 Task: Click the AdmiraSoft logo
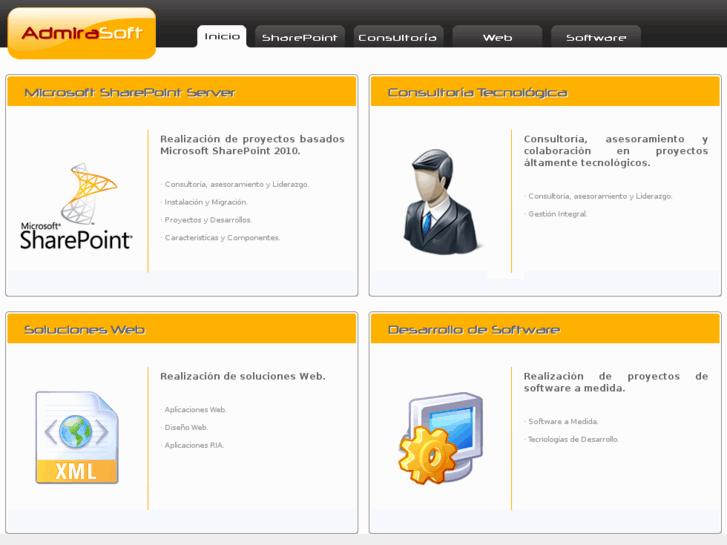tap(82, 33)
